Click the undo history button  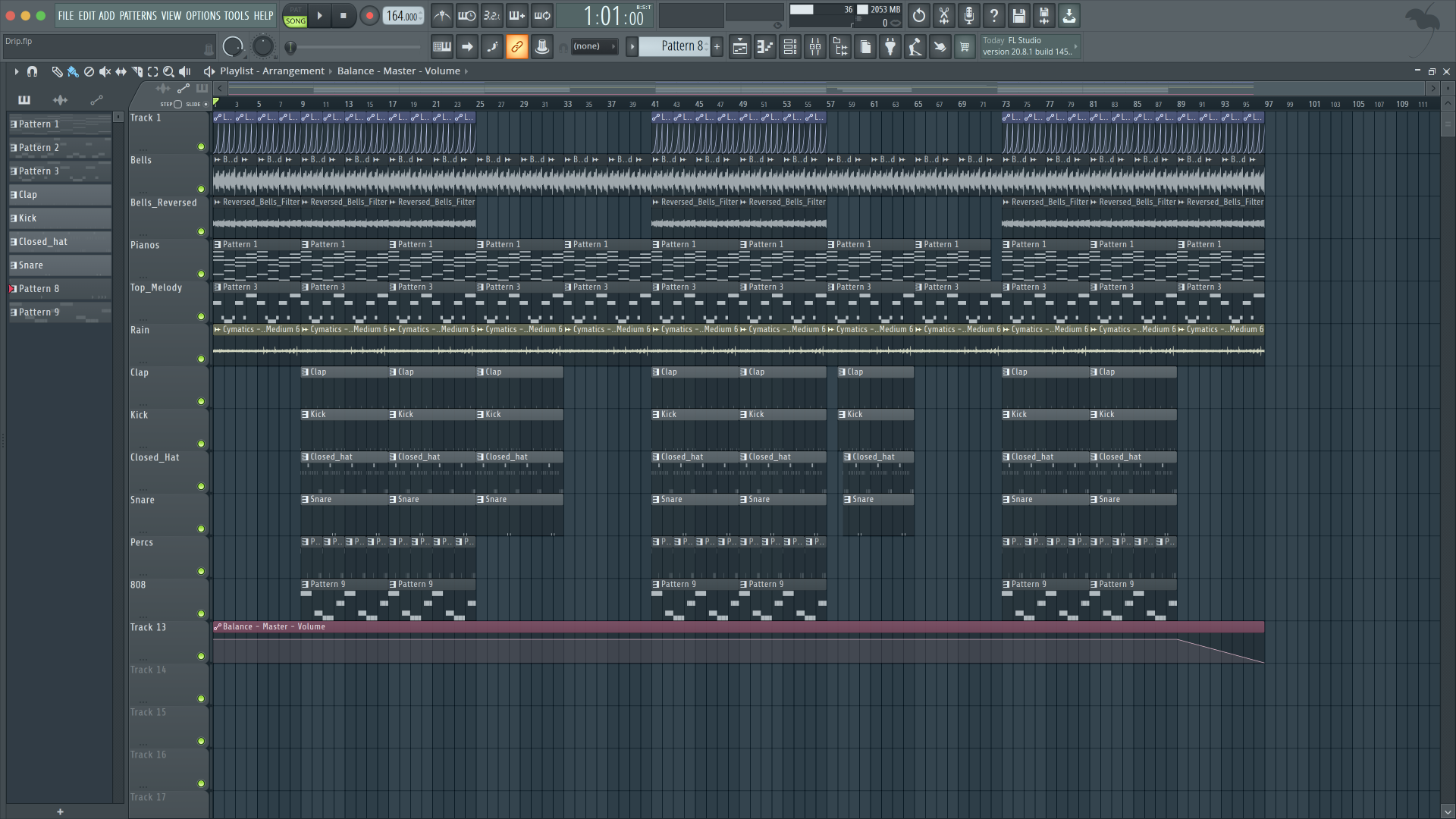click(919, 16)
